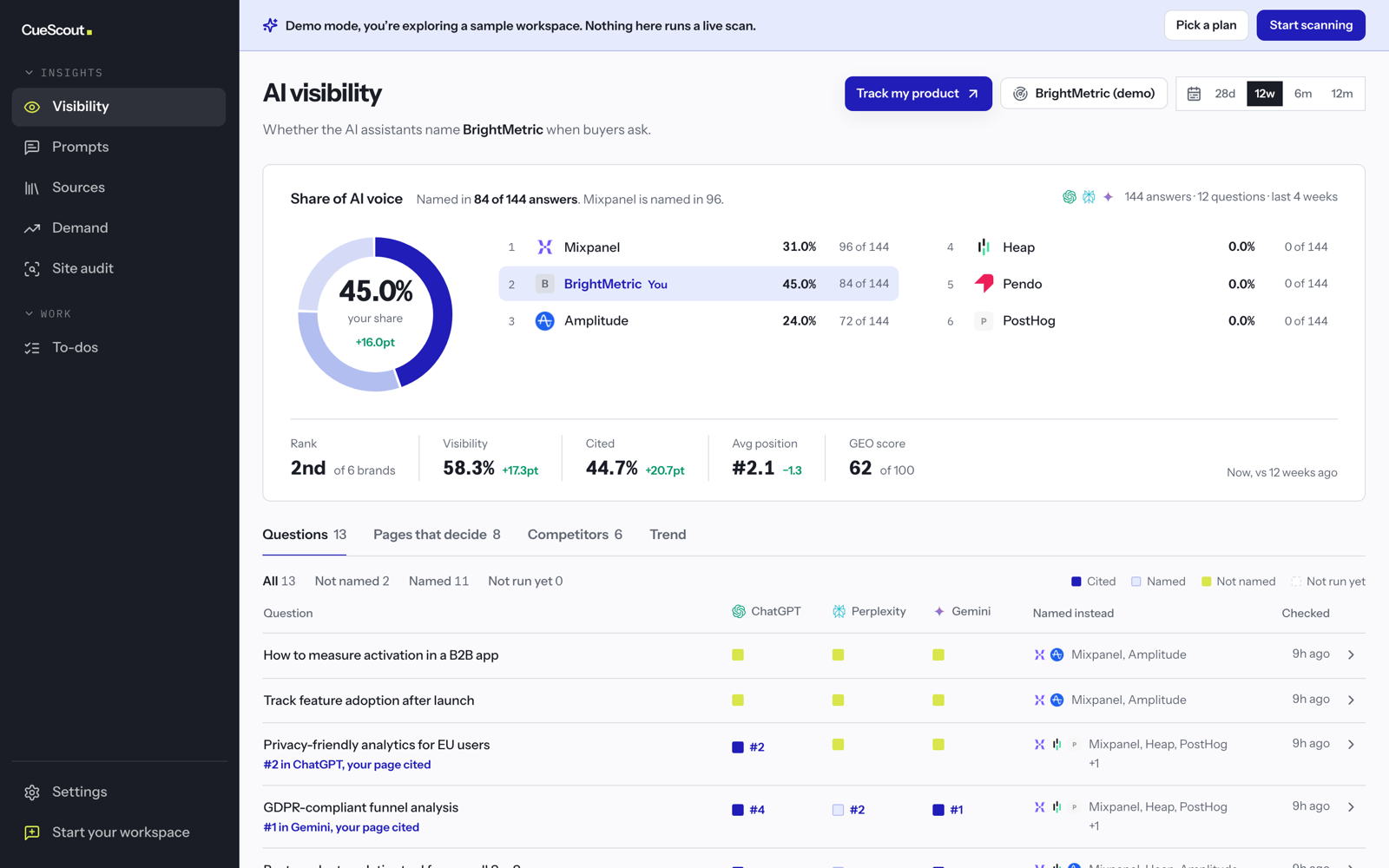Click the Cited legend color swatch
The height and width of the screenshot is (868, 1389).
tap(1076, 582)
